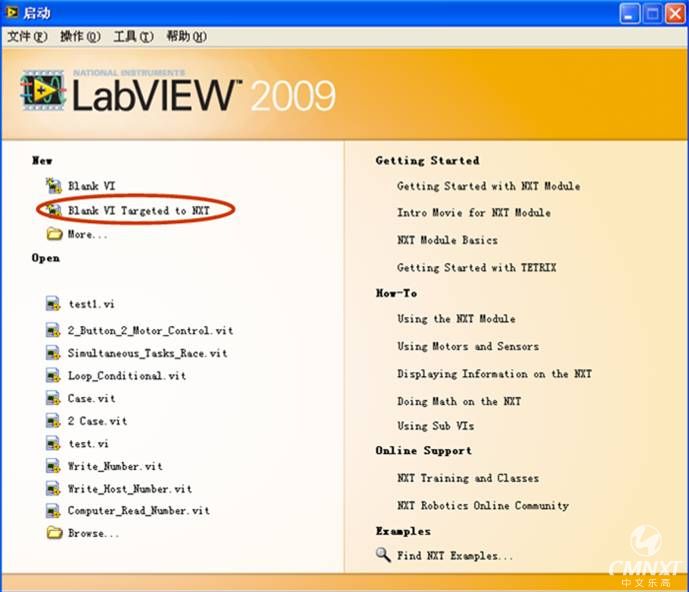Viewport: 689px width, 592px height.
Task: Open the More... new file options
Action: tap(87, 234)
